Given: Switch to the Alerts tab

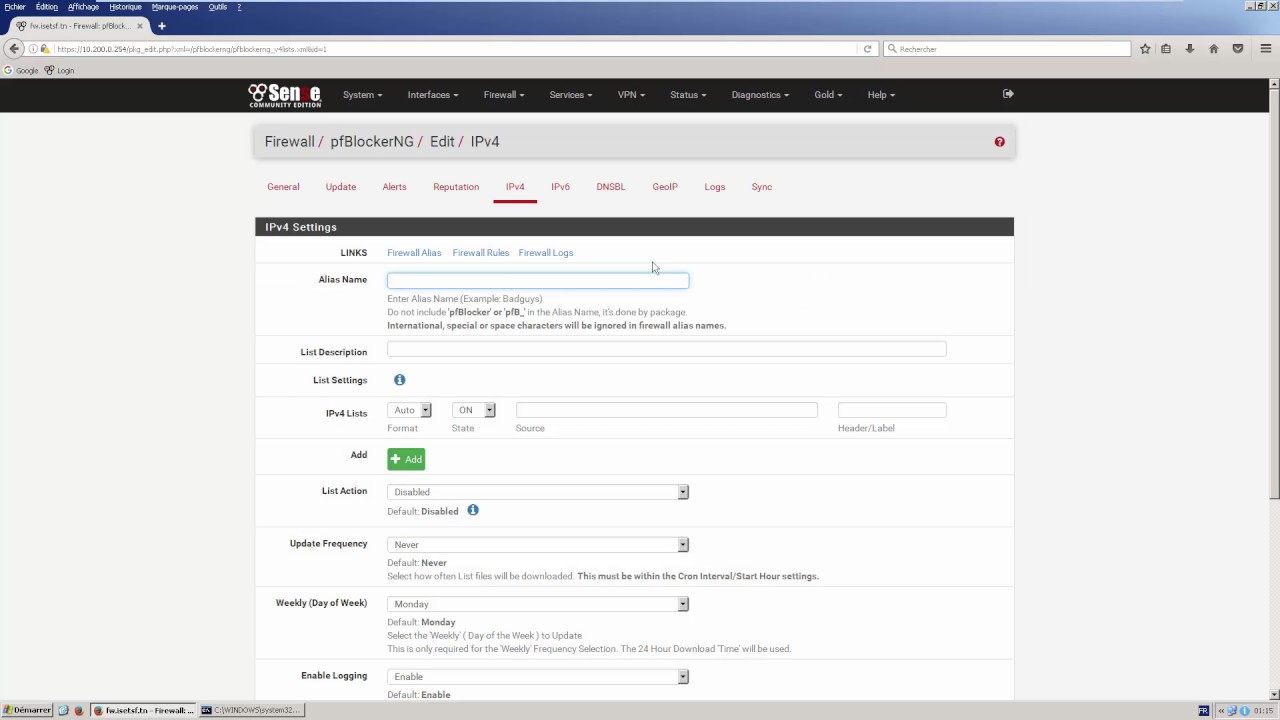Looking at the screenshot, I should (394, 187).
